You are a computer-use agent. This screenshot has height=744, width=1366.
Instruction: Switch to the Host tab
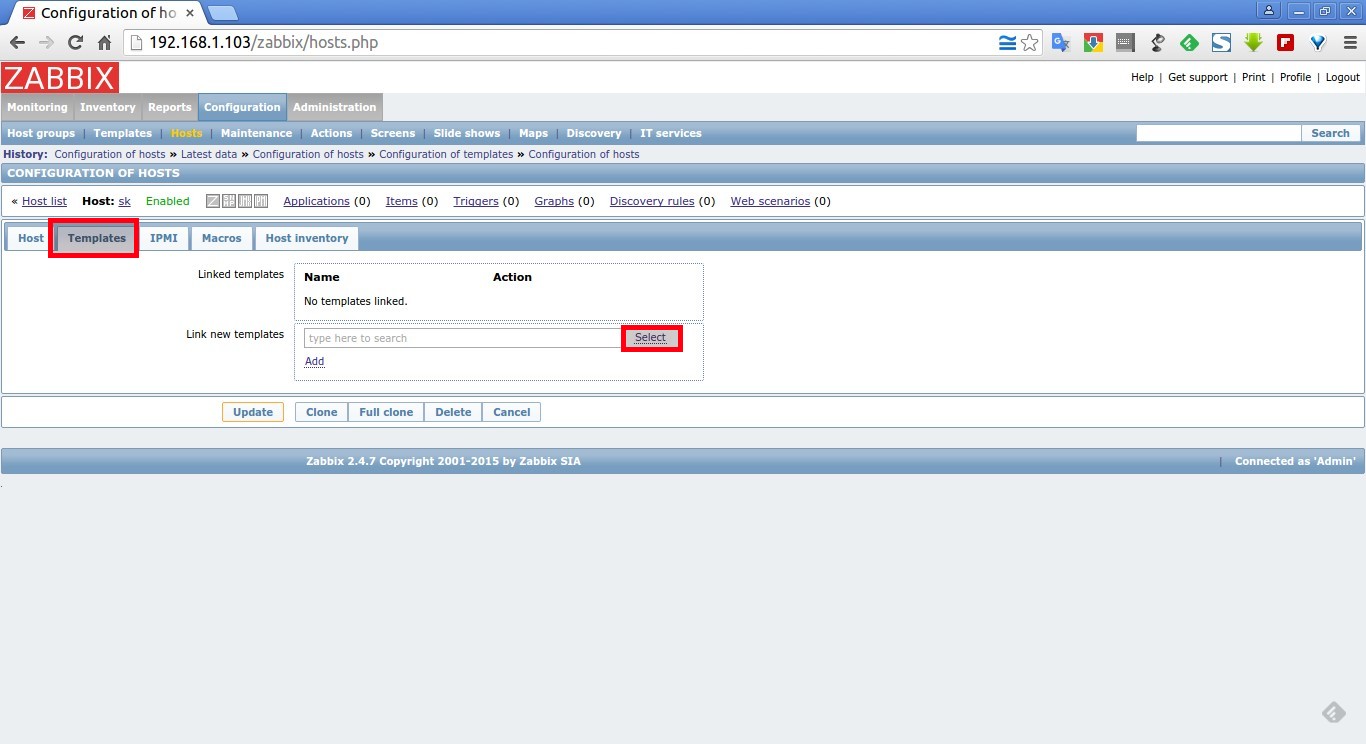tap(31, 238)
